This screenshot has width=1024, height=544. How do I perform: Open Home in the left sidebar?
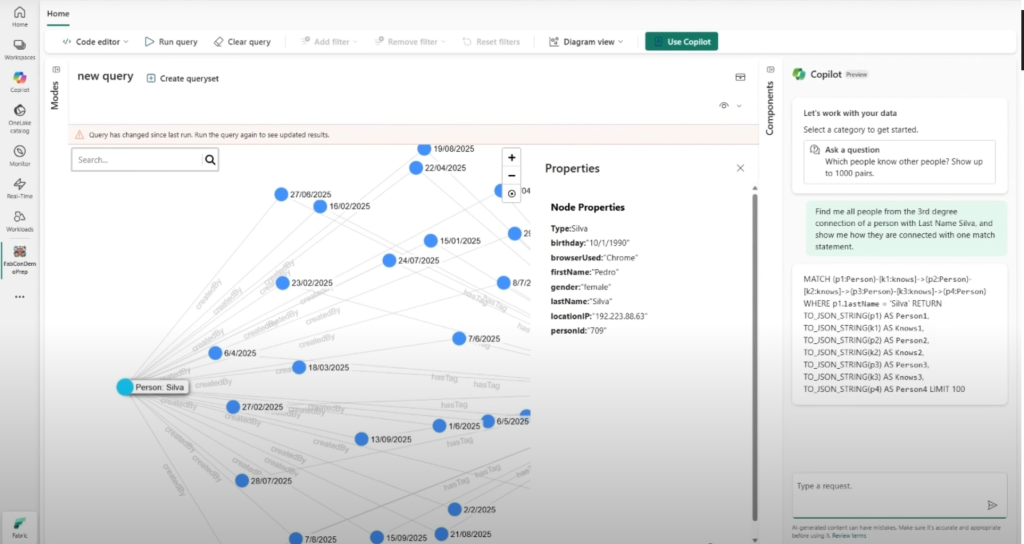(x=20, y=16)
